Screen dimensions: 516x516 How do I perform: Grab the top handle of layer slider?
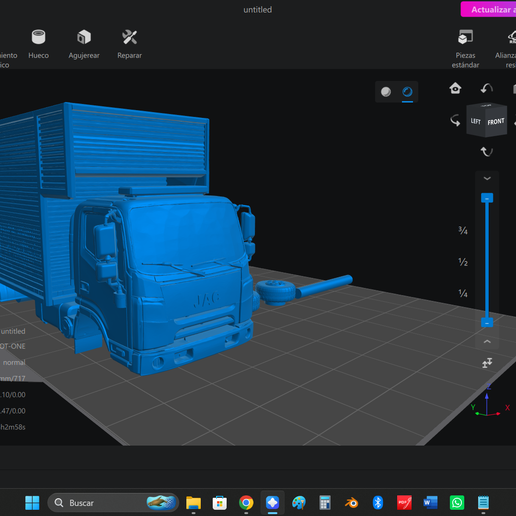click(x=487, y=198)
